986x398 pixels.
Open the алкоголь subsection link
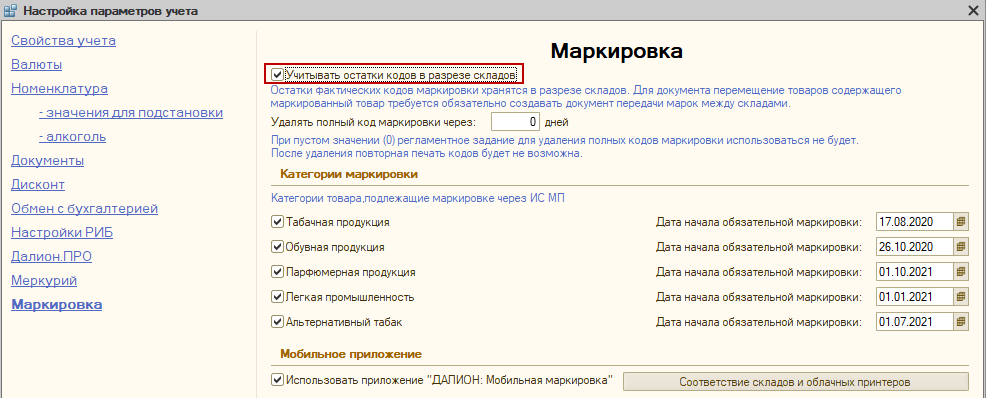click(72, 136)
